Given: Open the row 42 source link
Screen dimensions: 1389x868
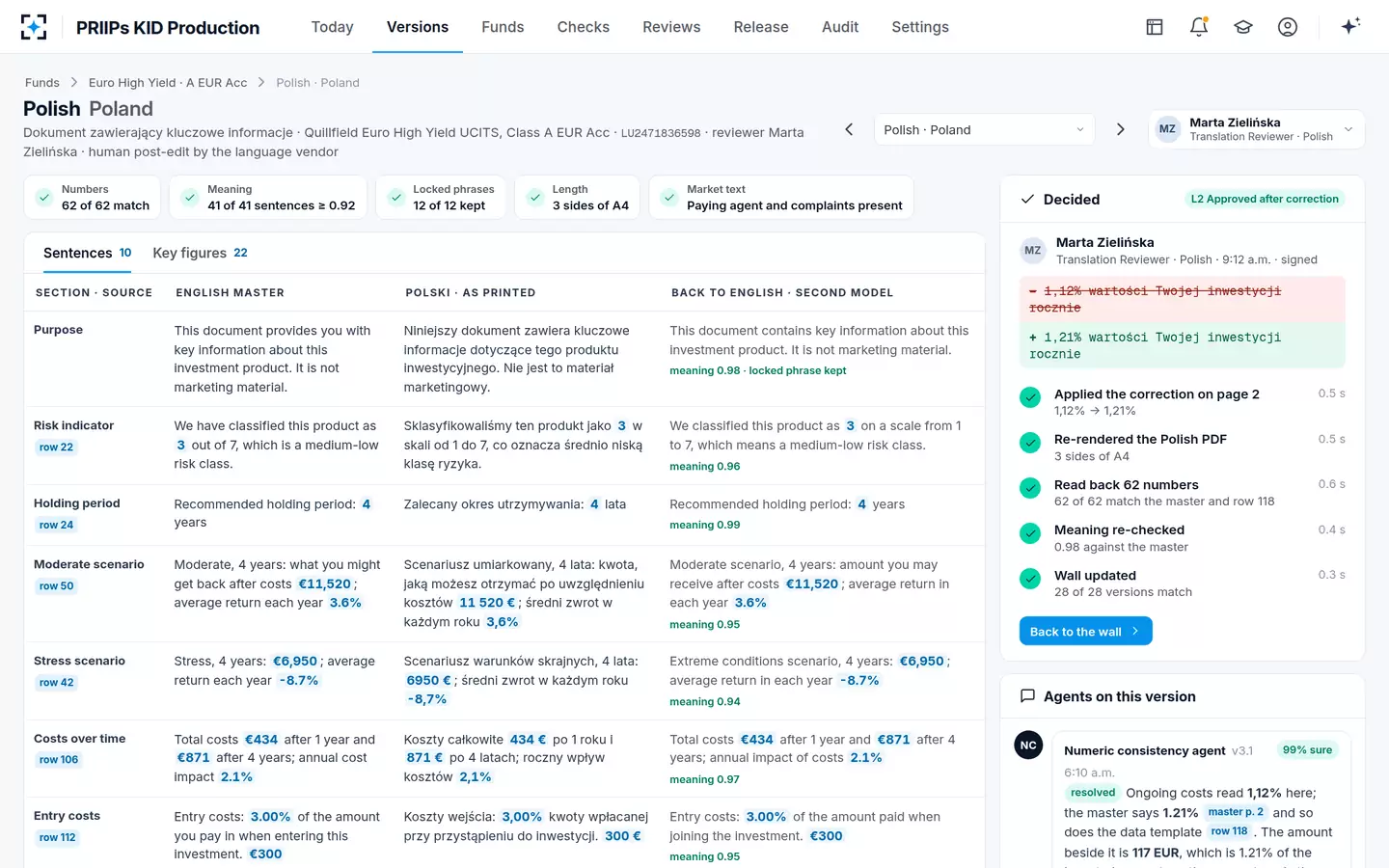Looking at the screenshot, I should [56, 683].
